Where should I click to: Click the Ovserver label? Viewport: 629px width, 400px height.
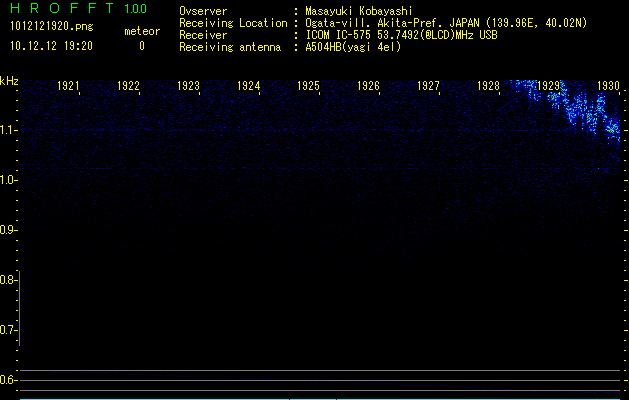click(x=203, y=11)
